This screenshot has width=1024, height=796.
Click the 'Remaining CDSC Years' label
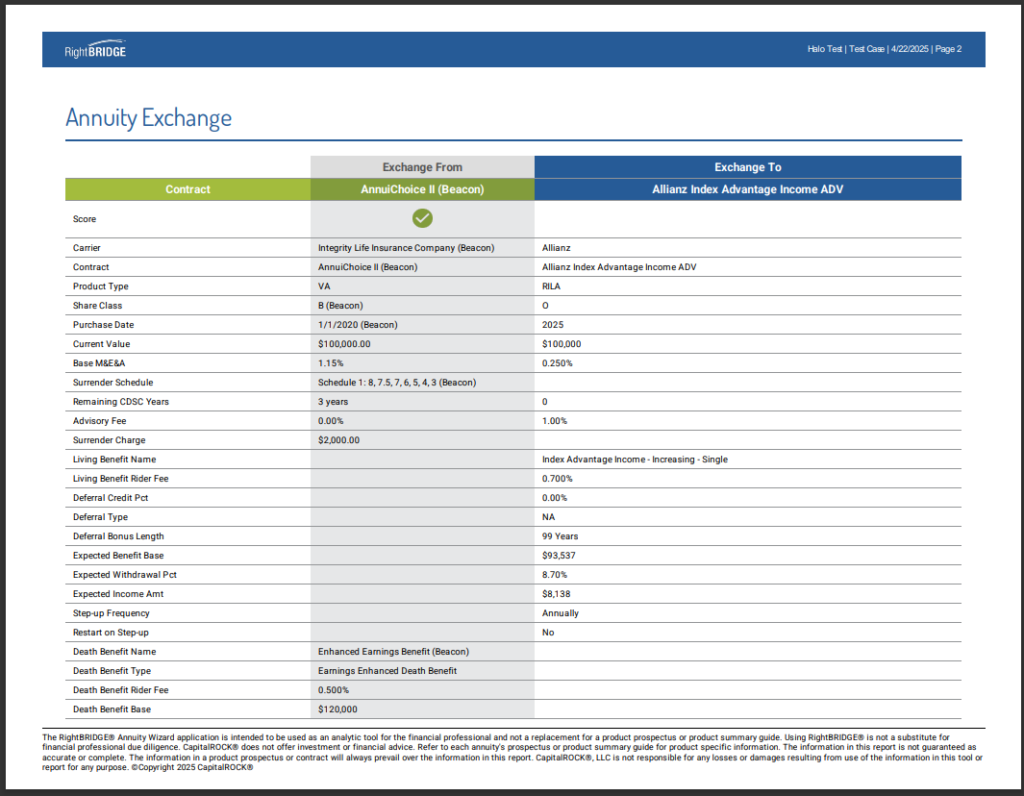coord(121,402)
